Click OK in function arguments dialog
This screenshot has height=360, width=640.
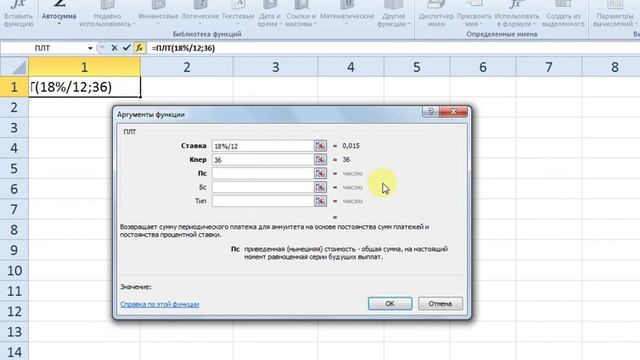coord(390,304)
